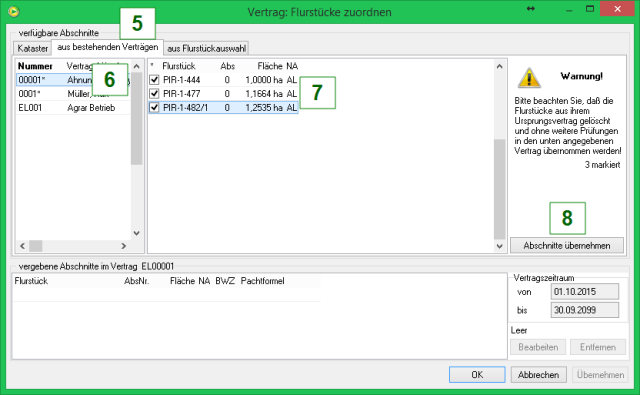The image size is (640, 395).
Task: Click the Bearbeiten button
Action: (538, 347)
